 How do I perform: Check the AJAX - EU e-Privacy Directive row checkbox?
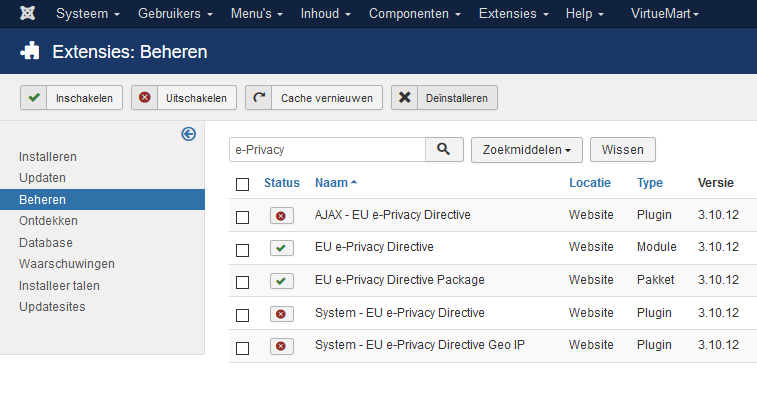tap(242, 217)
